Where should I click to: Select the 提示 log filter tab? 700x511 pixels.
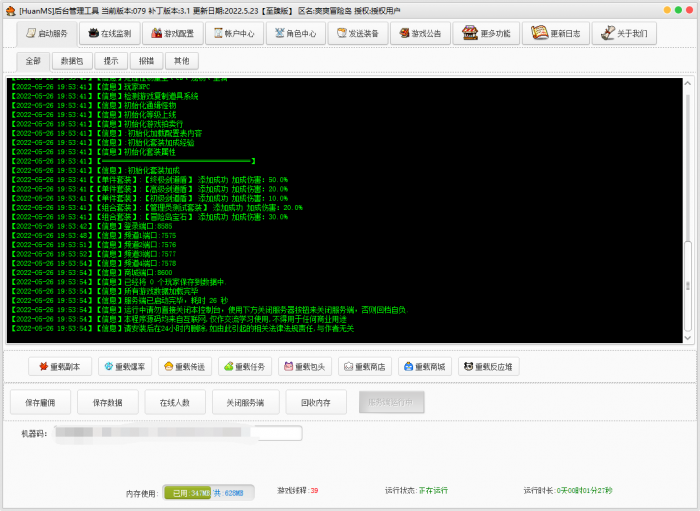111,61
